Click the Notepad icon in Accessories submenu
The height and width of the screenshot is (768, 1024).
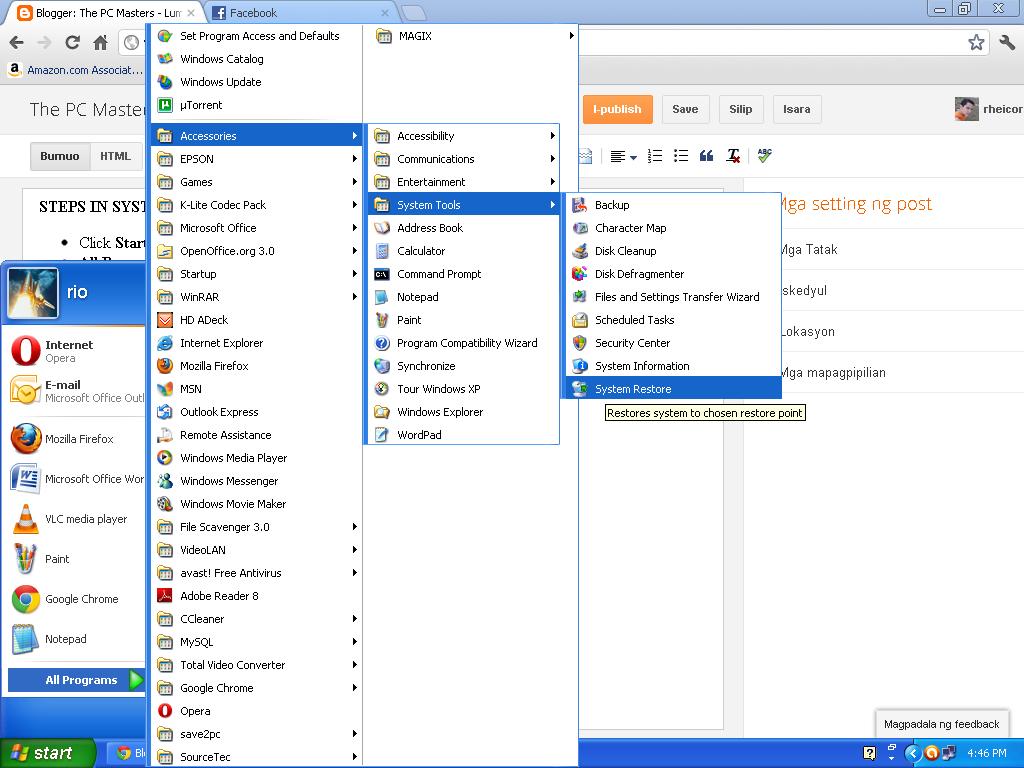click(382, 297)
